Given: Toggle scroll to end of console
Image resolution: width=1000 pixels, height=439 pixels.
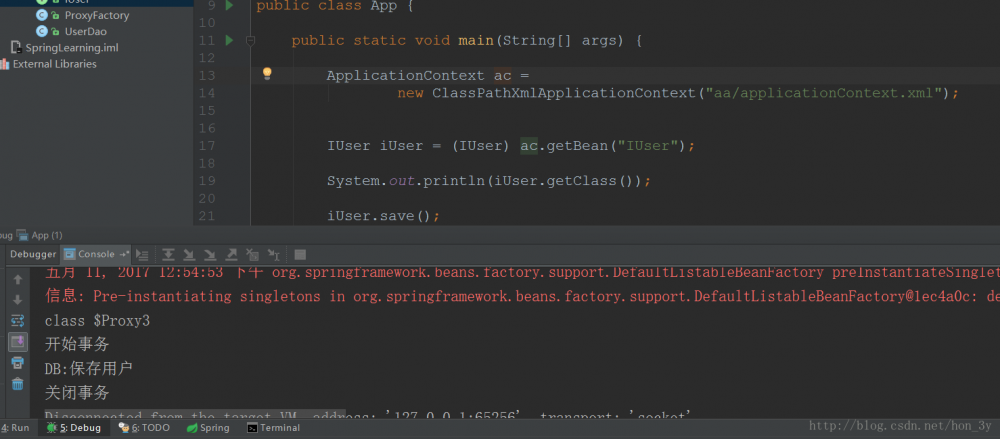Looking at the screenshot, I should tap(18, 341).
